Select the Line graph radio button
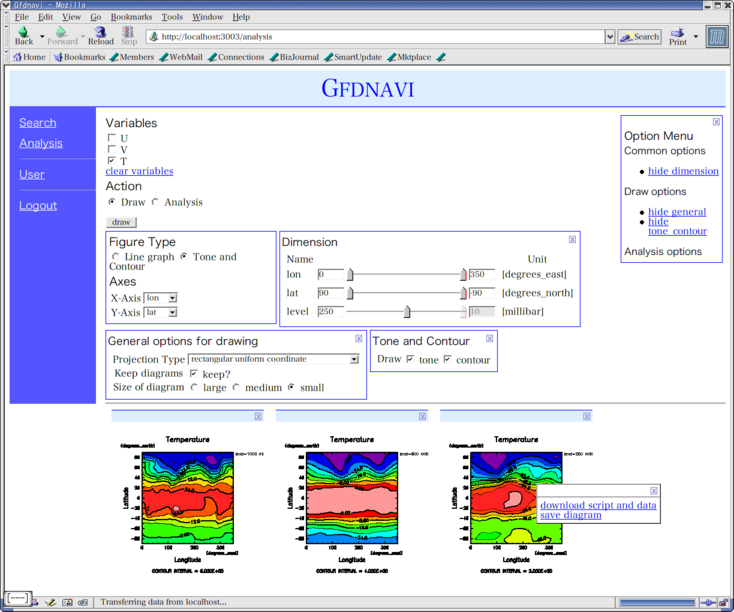The height and width of the screenshot is (612, 734). coord(116,257)
